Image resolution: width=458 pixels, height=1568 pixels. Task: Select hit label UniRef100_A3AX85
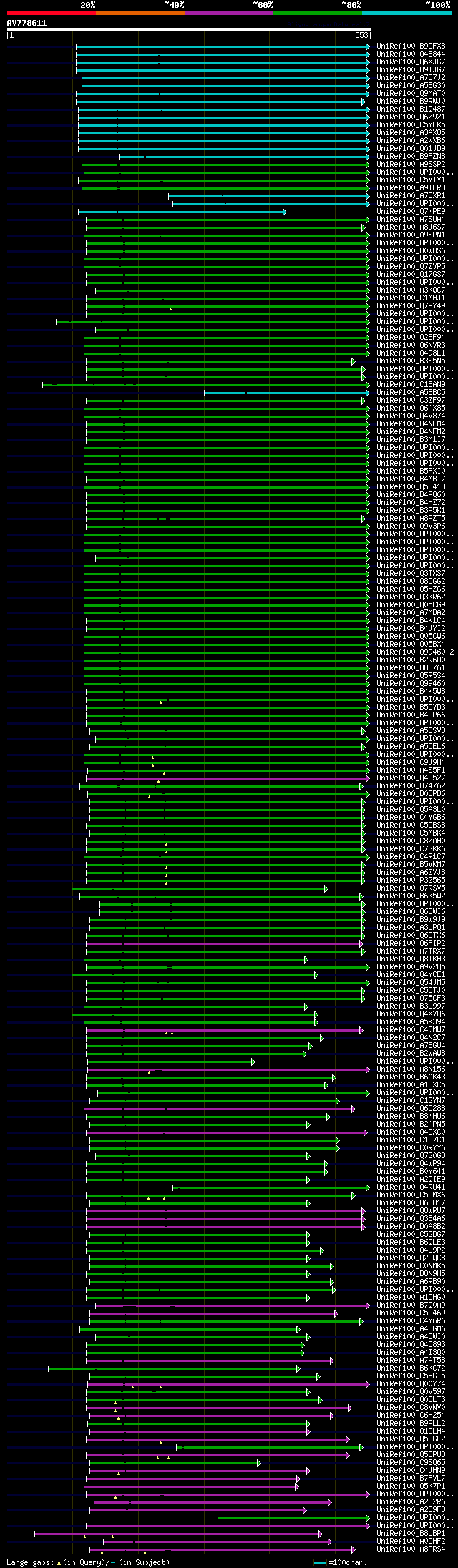point(411,132)
